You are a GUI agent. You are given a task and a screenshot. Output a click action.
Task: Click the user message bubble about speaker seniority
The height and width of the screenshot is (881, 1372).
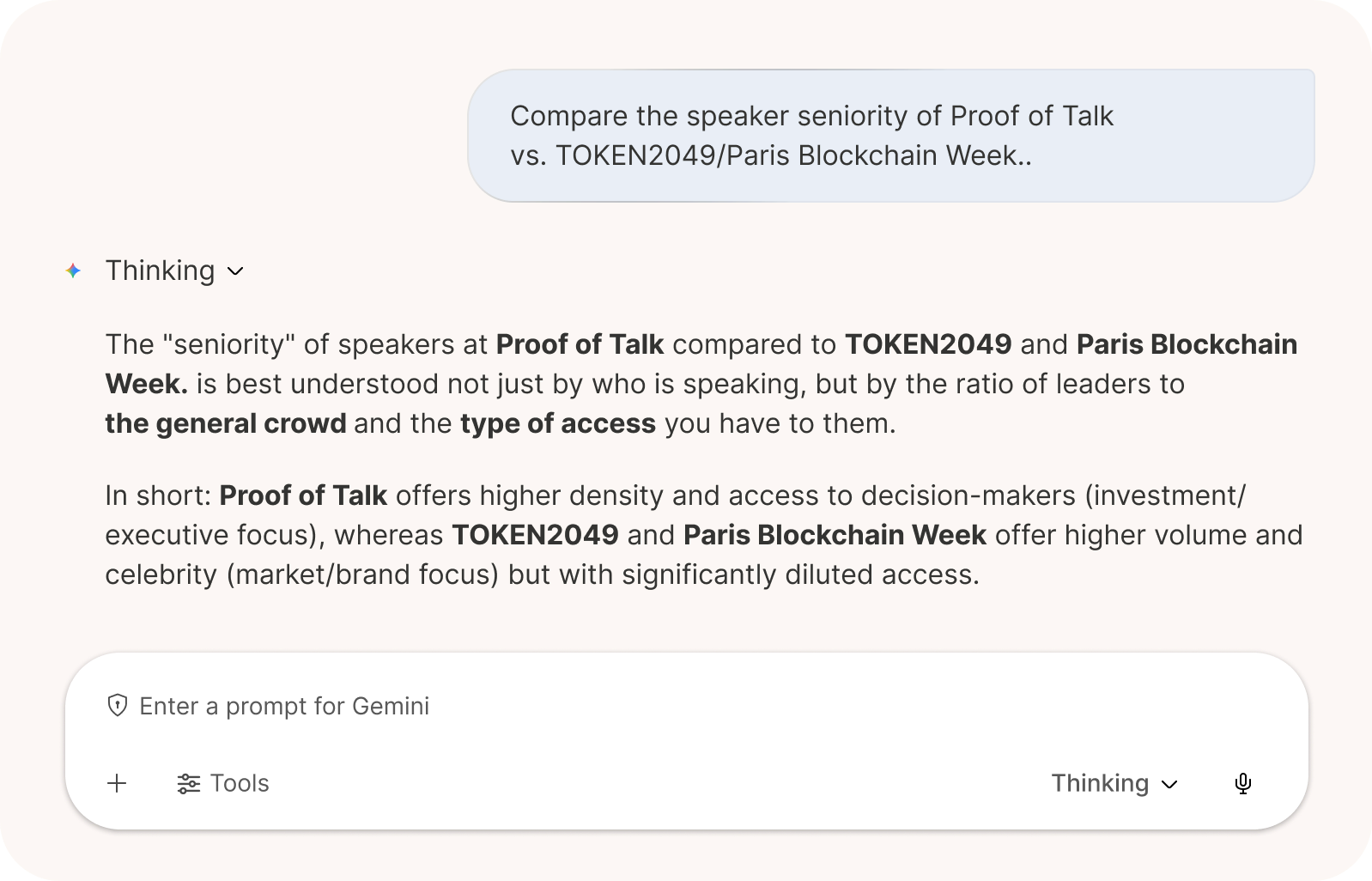(x=890, y=136)
